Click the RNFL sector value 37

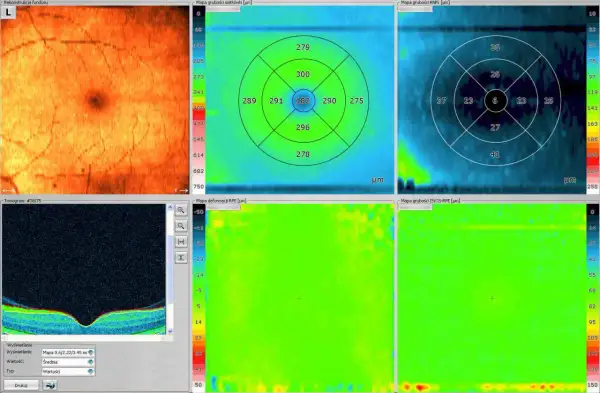coord(442,101)
